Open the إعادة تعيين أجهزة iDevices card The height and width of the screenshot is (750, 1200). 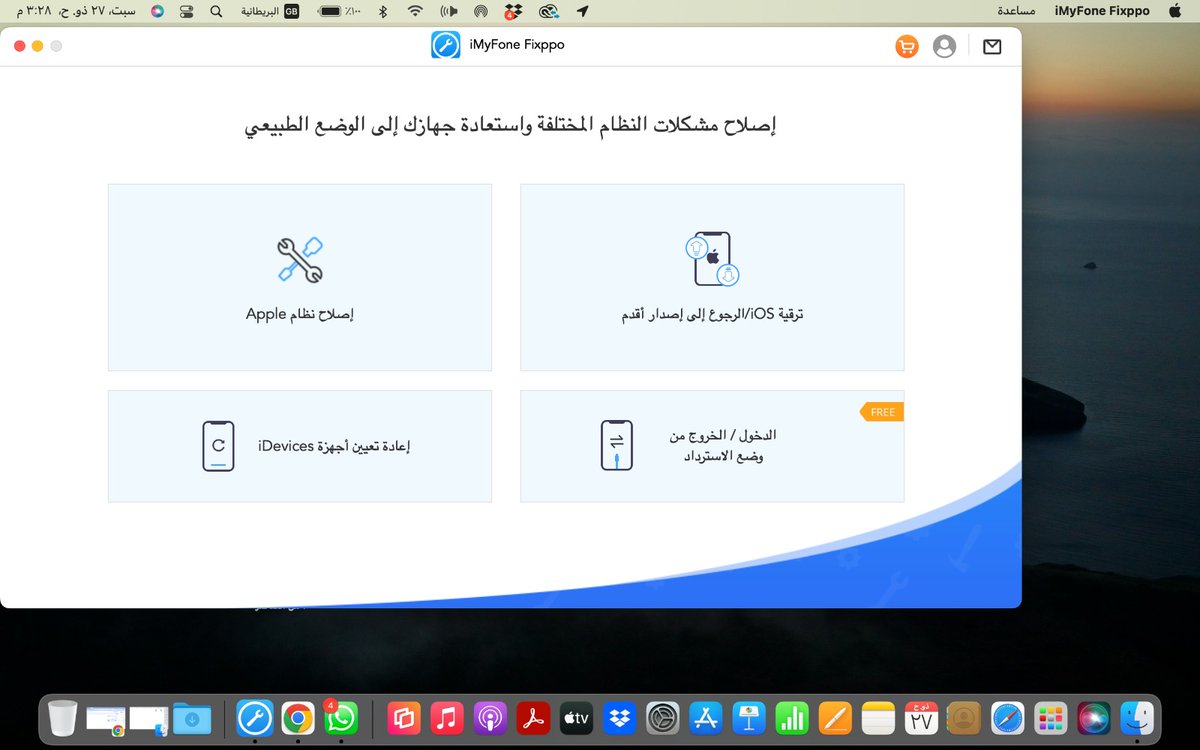pyautogui.click(x=300, y=446)
